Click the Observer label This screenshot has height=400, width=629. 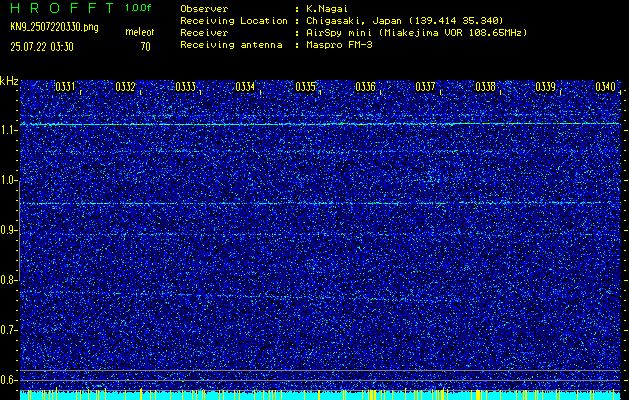click(204, 8)
